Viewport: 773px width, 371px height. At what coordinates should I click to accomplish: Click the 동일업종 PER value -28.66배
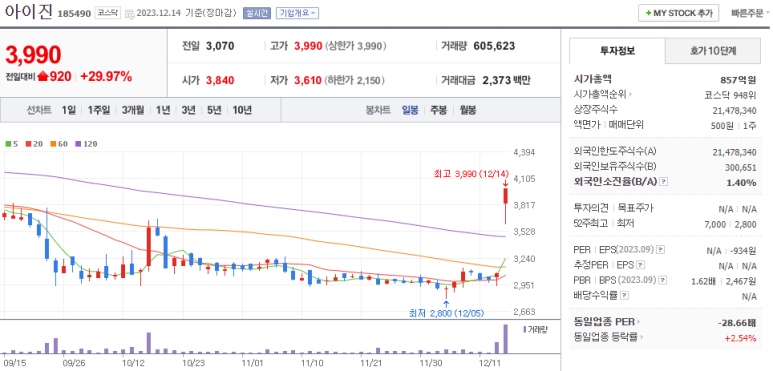pos(738,323)
